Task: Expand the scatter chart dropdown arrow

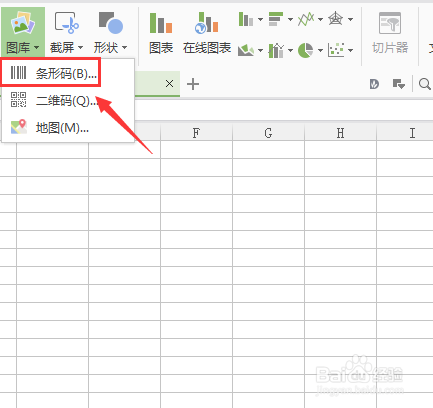Action: (350, 51)
